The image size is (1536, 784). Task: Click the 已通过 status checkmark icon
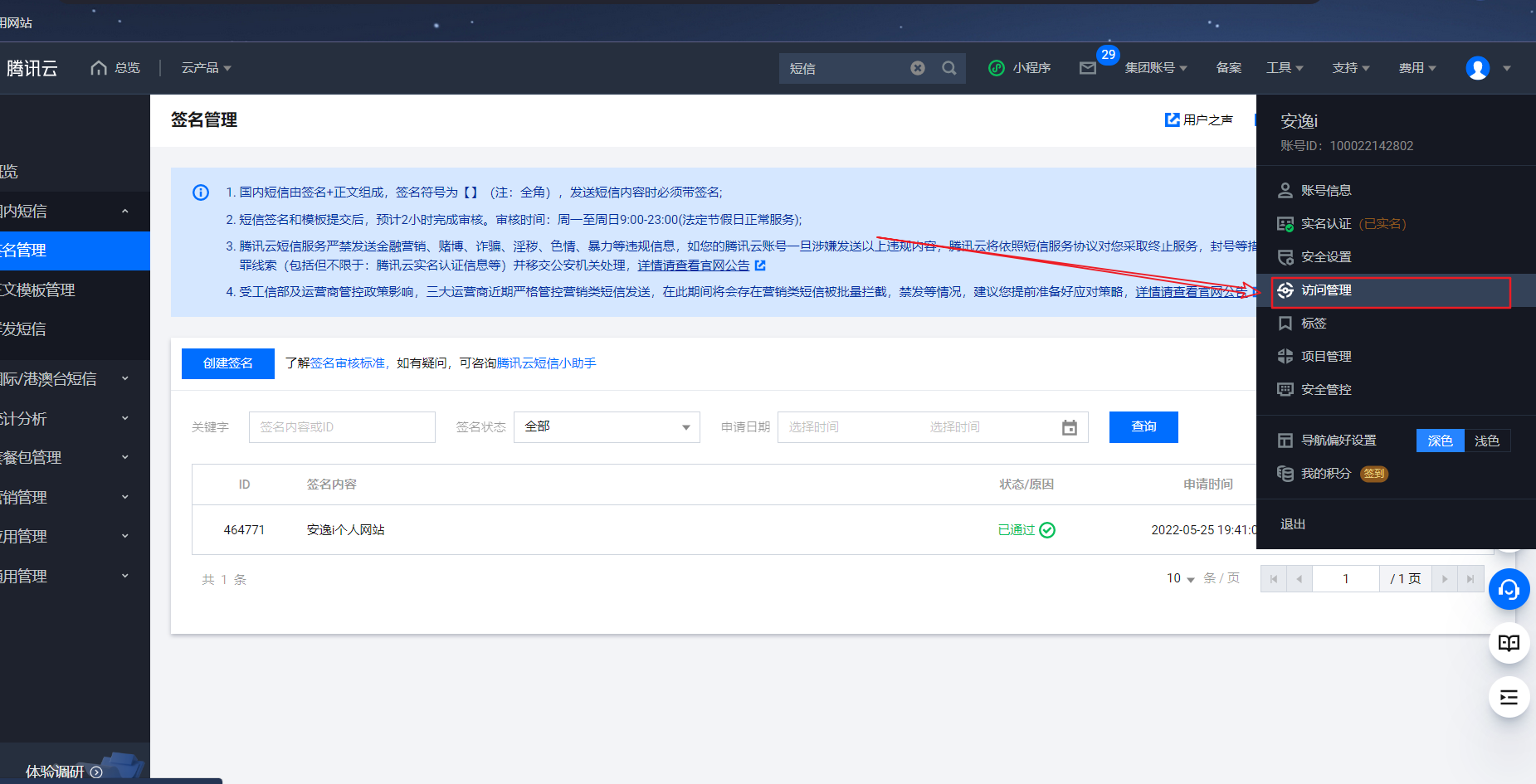(1047, 530)
